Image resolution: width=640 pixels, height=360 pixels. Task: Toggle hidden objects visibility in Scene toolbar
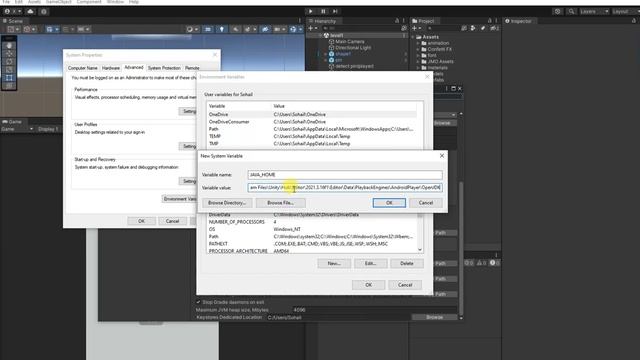pyautogui.click(x=265, y=29)
